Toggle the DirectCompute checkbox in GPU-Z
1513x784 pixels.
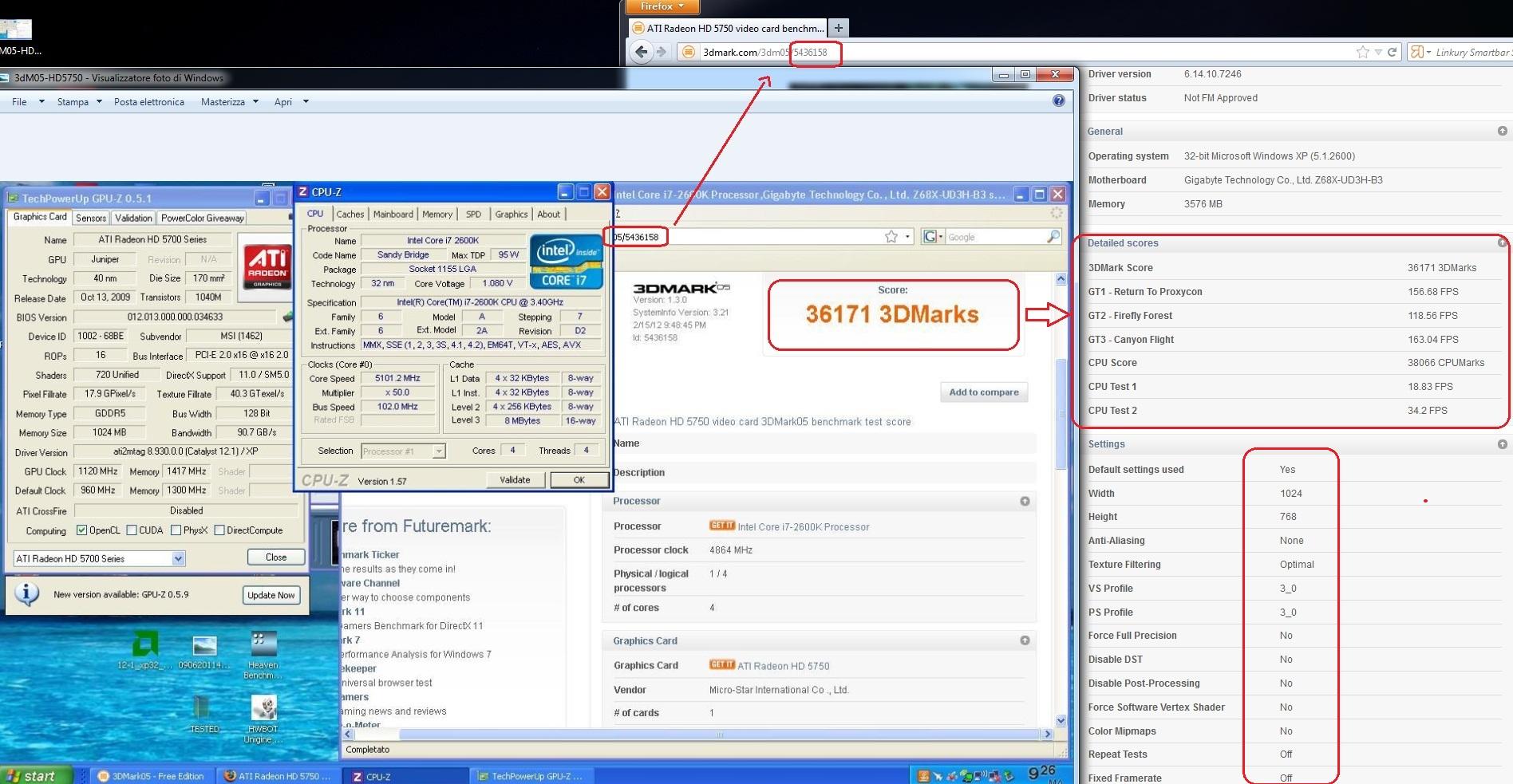pyautogui.click(x=219, y=530)
